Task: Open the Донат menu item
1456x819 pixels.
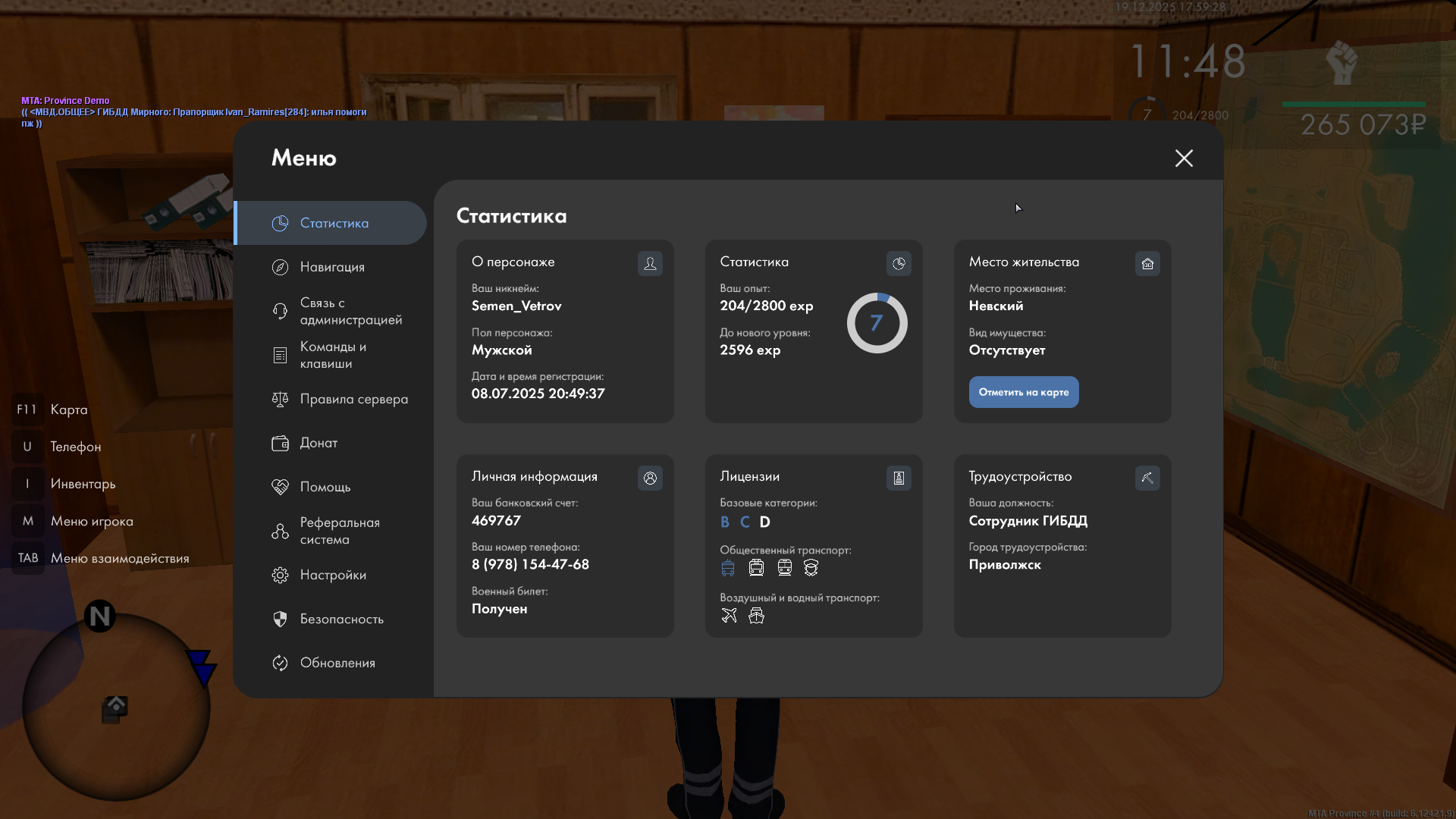Action: point(318,443)
